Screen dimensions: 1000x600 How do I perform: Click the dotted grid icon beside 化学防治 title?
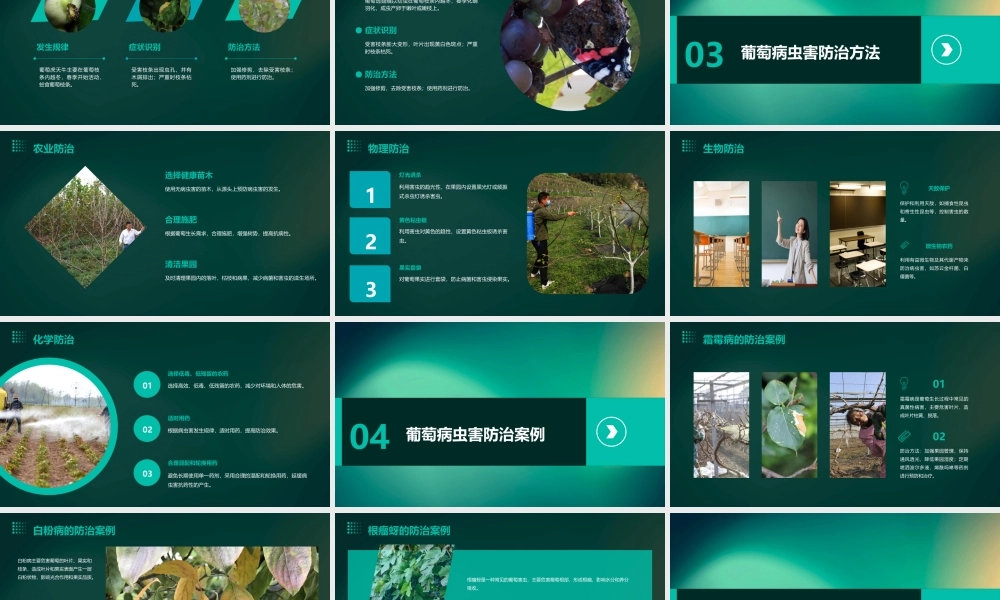tap(18, 337)
